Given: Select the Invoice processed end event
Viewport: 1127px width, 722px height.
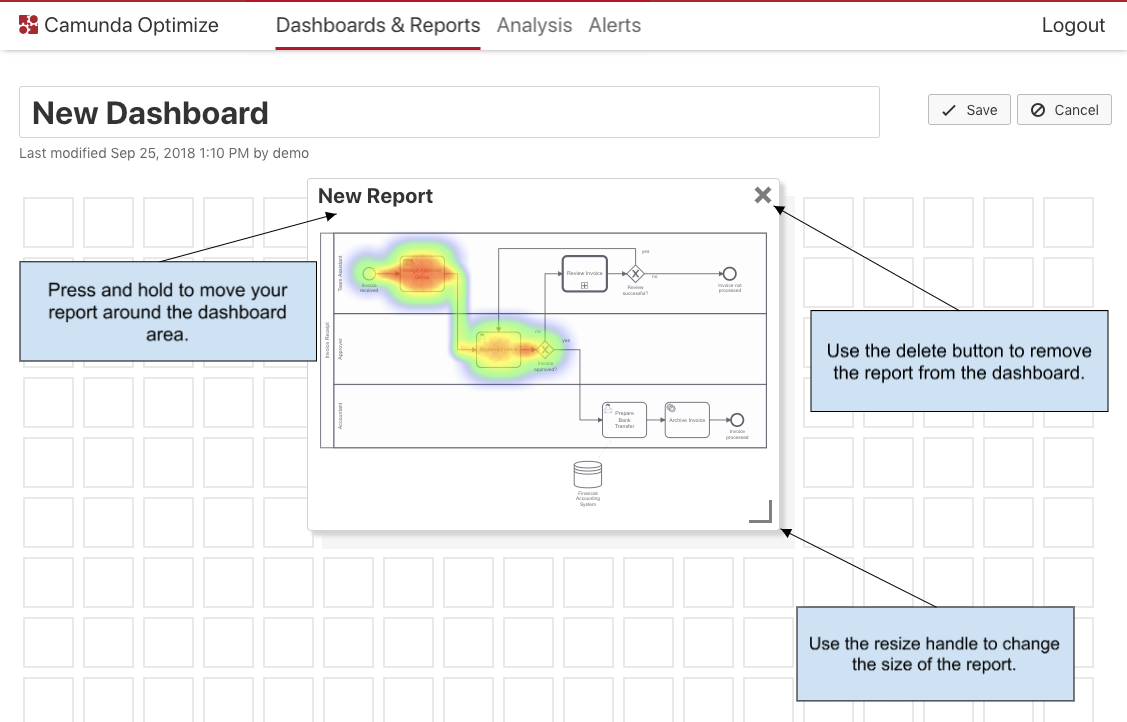Looking at the screenshot, I should click(x=737, y=420).
